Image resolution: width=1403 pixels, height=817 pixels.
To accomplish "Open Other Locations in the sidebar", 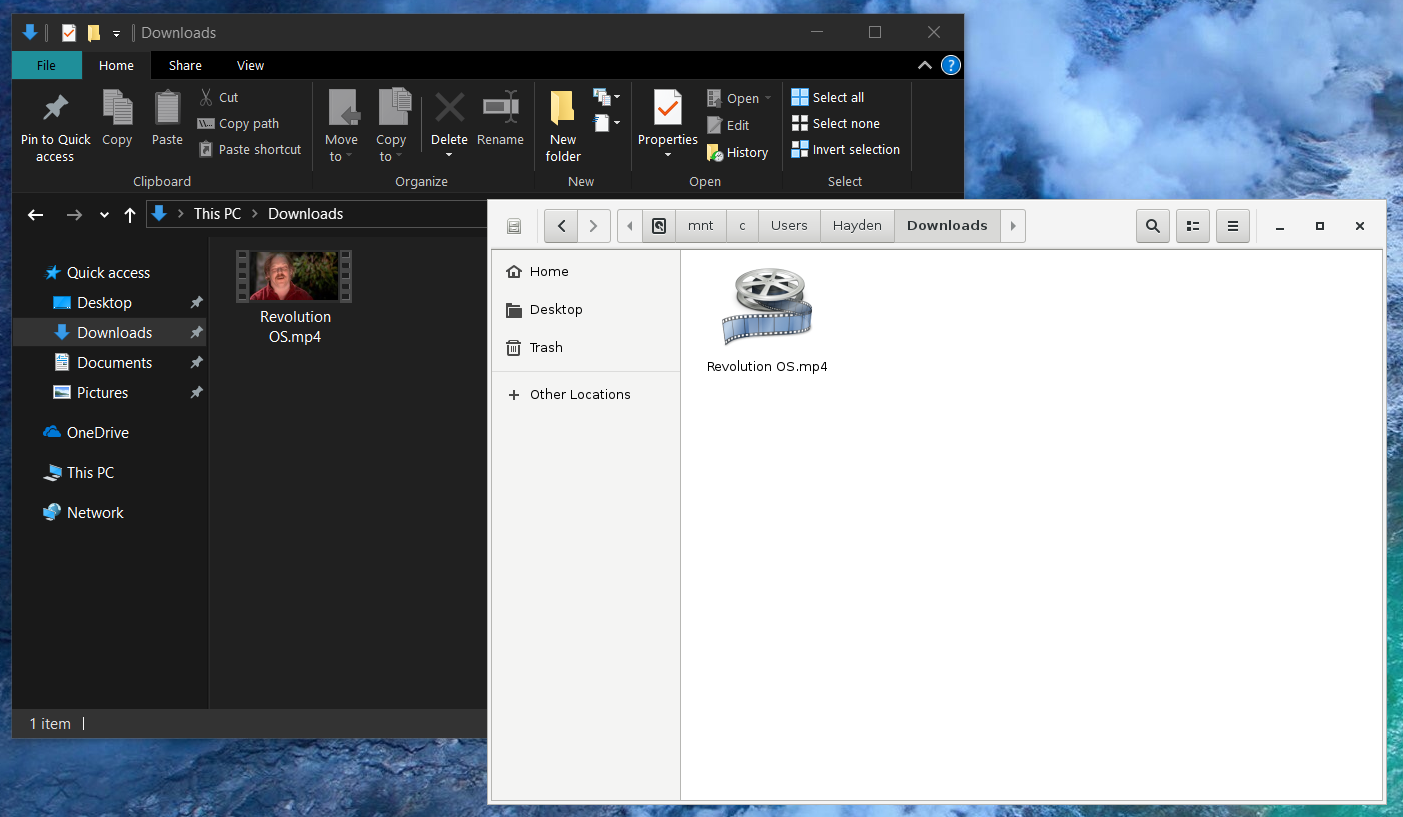I will coord(580,394).
